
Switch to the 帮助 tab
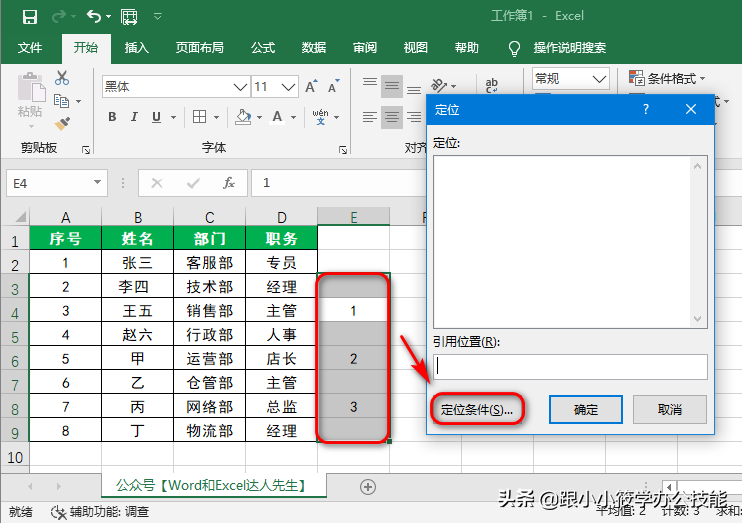[x=467, y=48]
